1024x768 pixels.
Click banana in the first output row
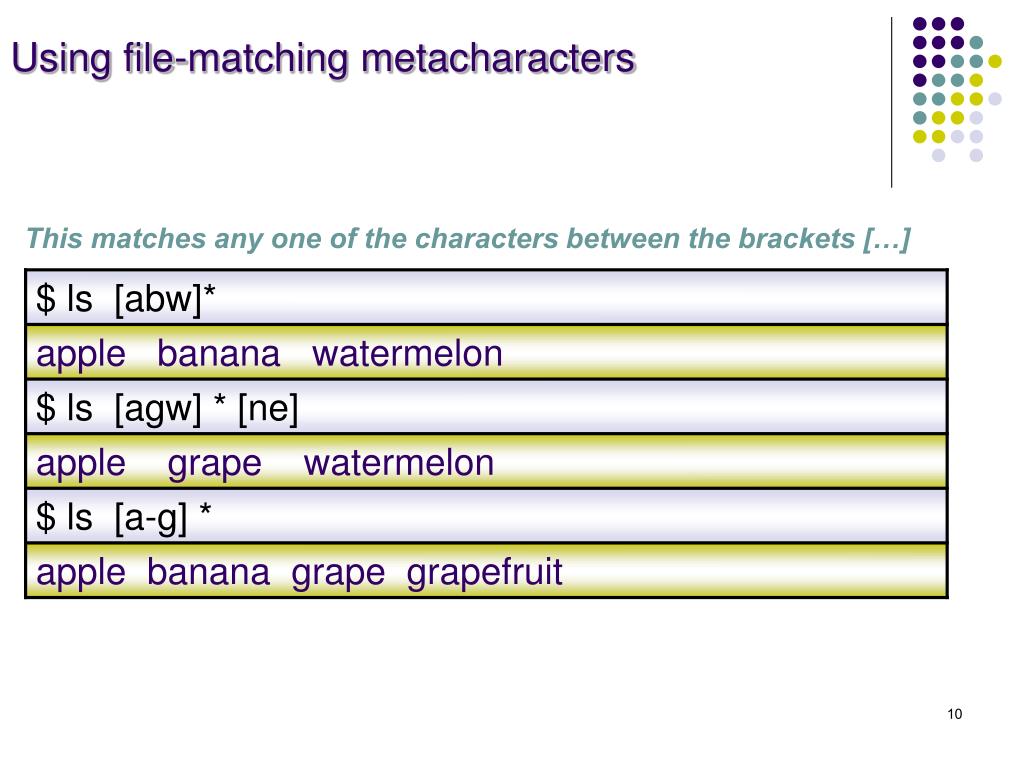click(219, 353)
